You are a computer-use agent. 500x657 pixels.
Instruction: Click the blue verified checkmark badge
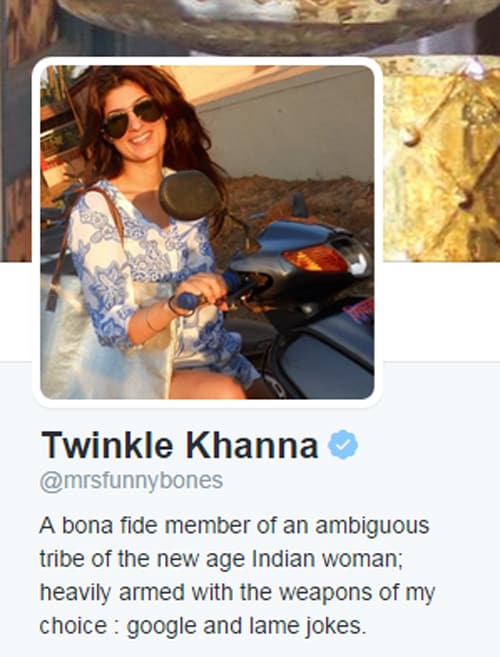point(343,445)
